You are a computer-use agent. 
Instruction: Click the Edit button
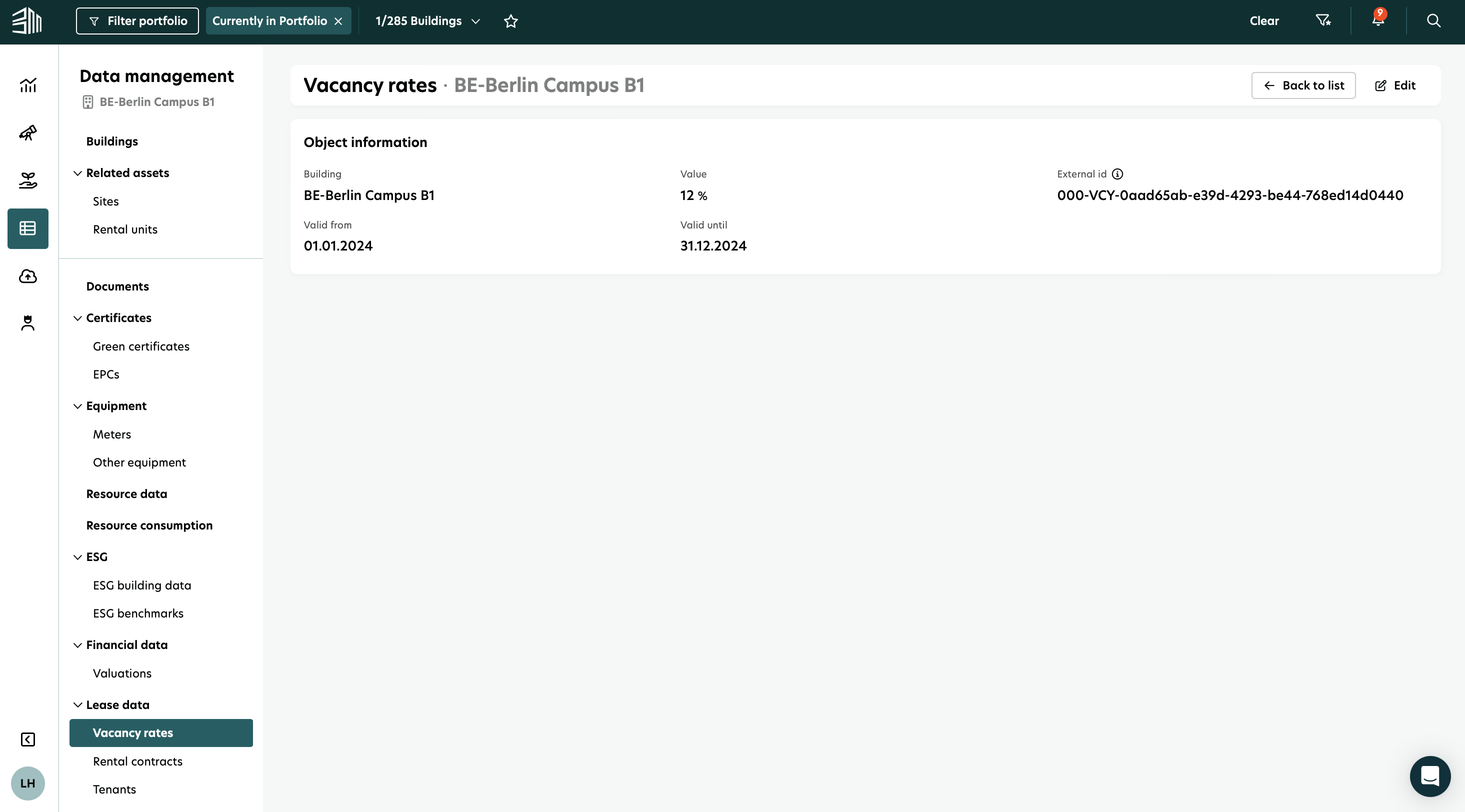(1395, 85)
